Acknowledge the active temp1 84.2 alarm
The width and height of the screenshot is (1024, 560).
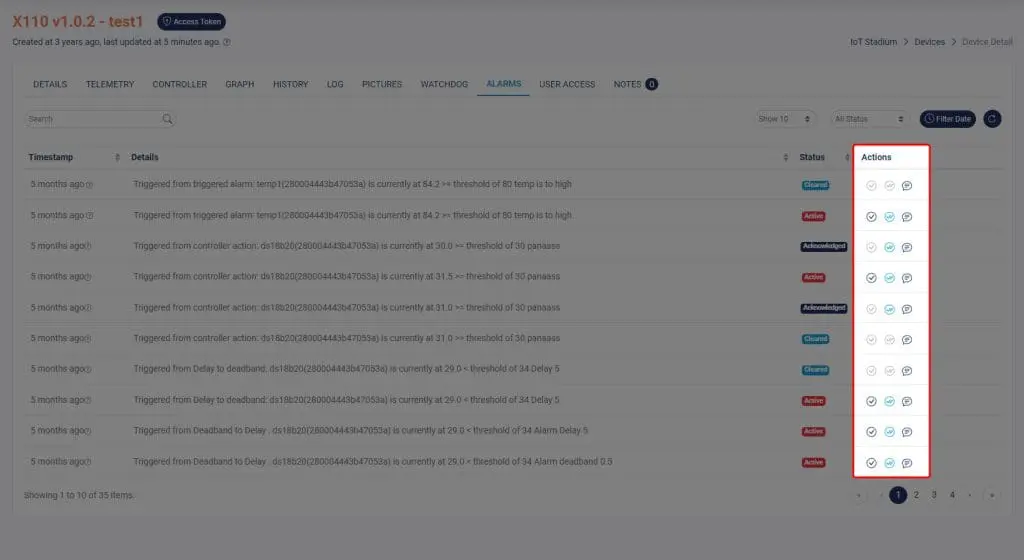871,216
